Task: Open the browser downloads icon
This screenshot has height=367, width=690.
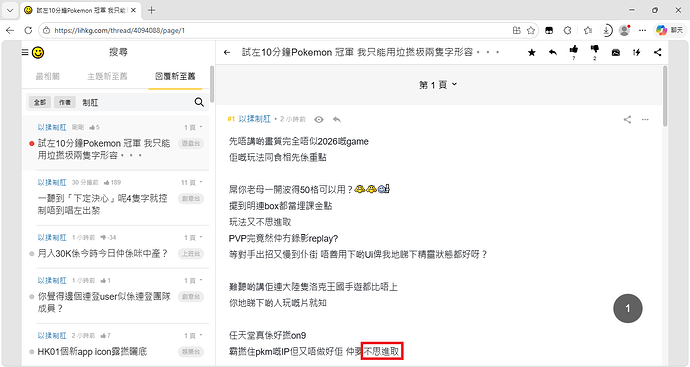Action: pyautogui.click(x=606, y=30)
